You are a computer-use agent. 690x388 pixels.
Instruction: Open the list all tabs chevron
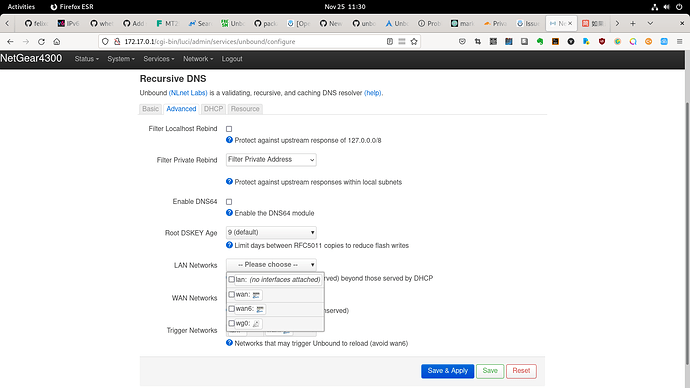pos(650,23)
